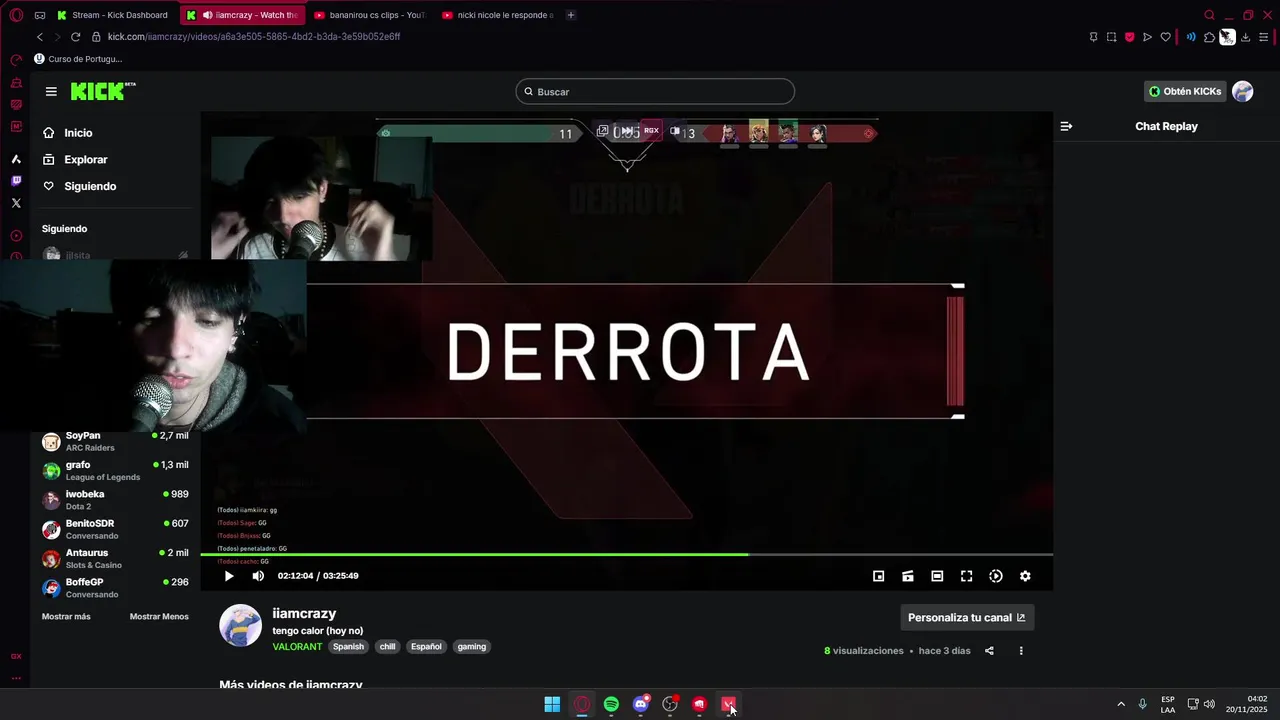The height and width of the screenshot is (720, 1280).
Task: Open the clip creation icon in the player
Action: (x=908, y=576)
